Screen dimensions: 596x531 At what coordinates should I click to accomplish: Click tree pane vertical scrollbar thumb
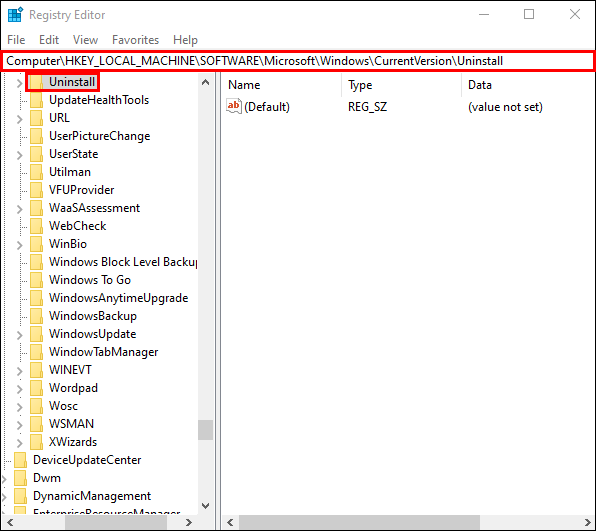(x=205, y=430)
